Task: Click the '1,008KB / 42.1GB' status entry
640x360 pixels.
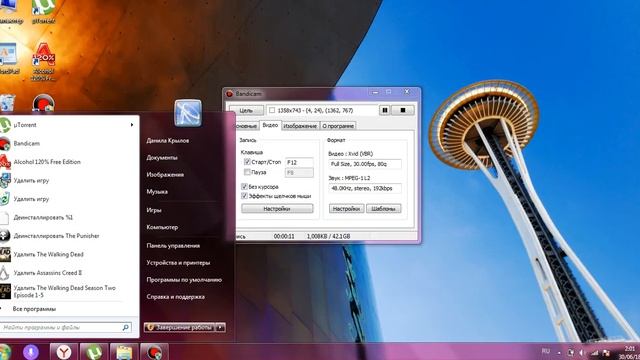Action: tap(329, 236)
